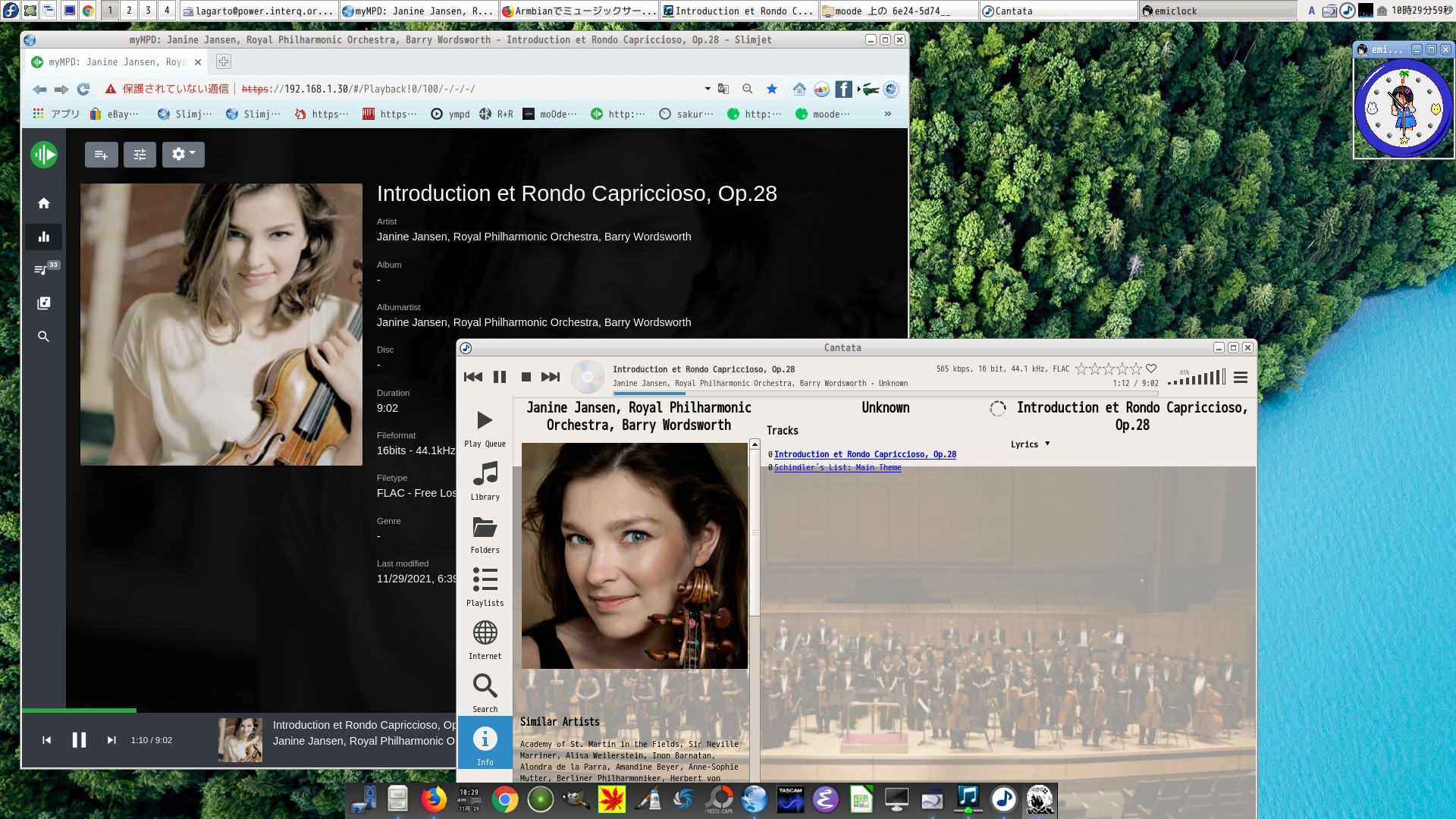Open myMPD playback options sliders
The height and width of the screenshot is (819, 1456).
140,155
